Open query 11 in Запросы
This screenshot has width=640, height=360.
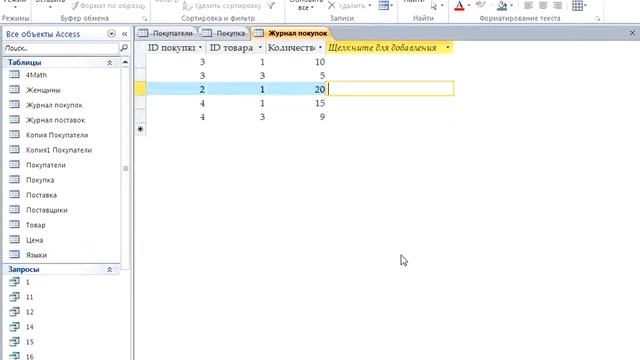pyautogui.click(x=29, y=297)
